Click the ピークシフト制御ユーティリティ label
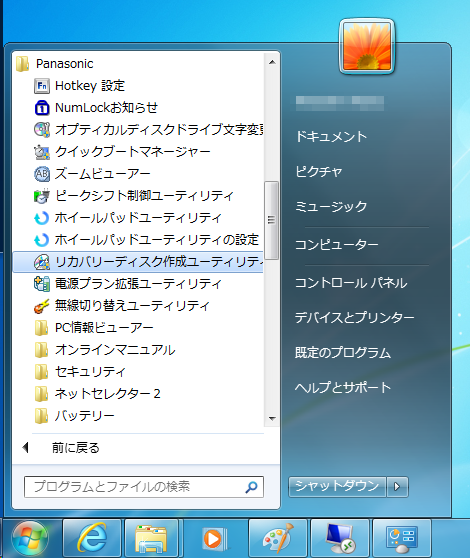The image size is (470, 558). [144, 196]
